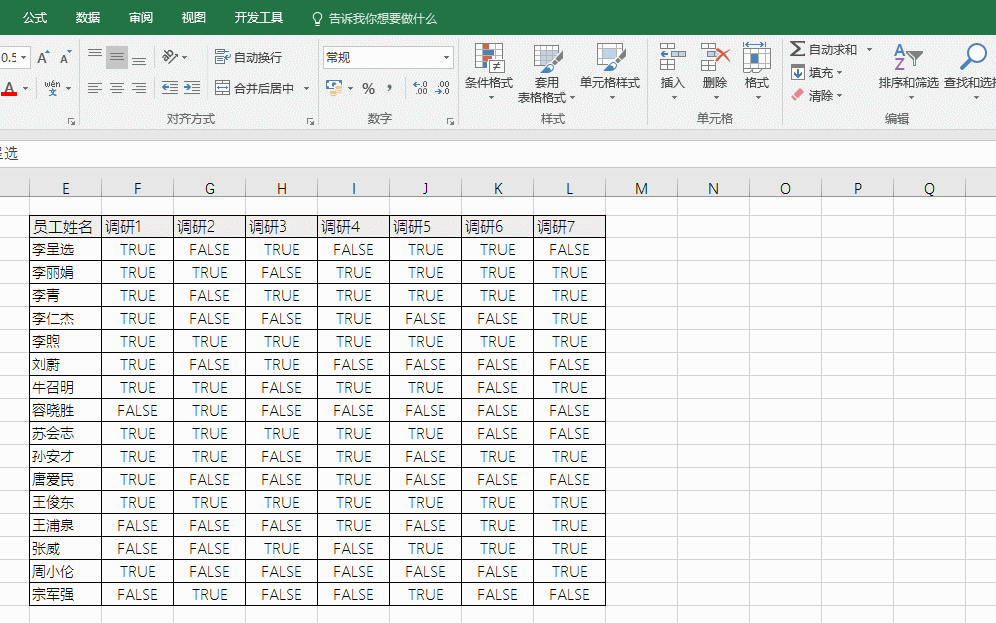The width and height of the screenshot is (996, 623).
Task: Open the 开发工具 (Developer) tab
Action: pyautogui.click(x=258, y=18)
